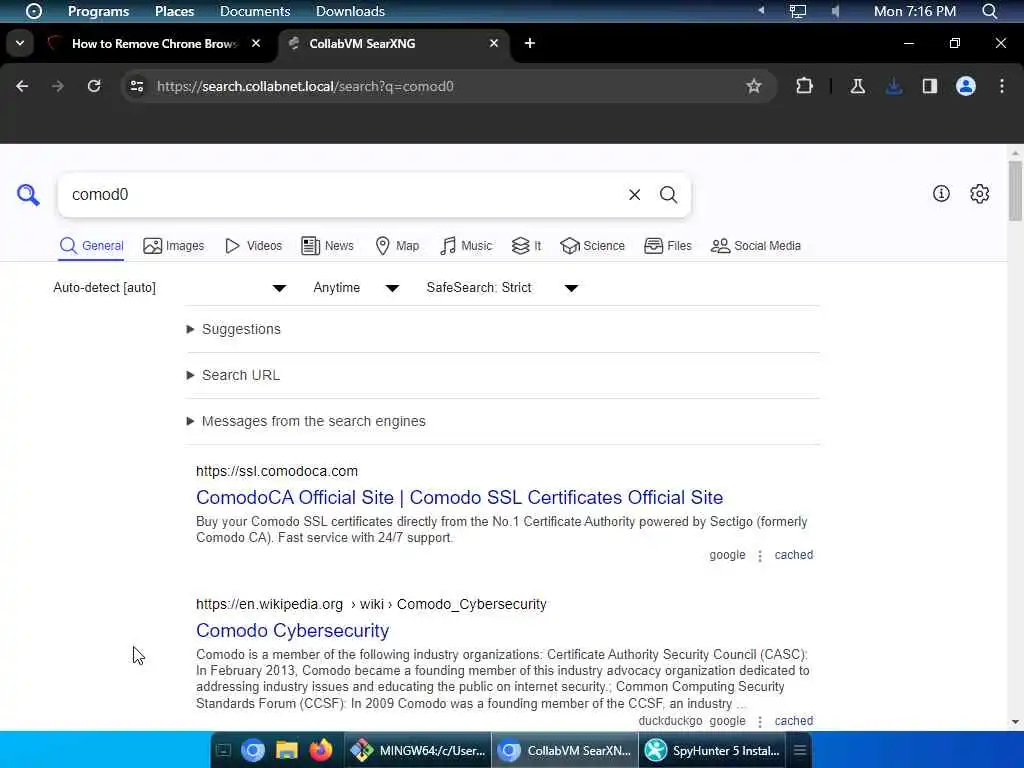Switch to News search category
The height and width of the screenshot is (768, 1024).
click(x=327, y=246)
